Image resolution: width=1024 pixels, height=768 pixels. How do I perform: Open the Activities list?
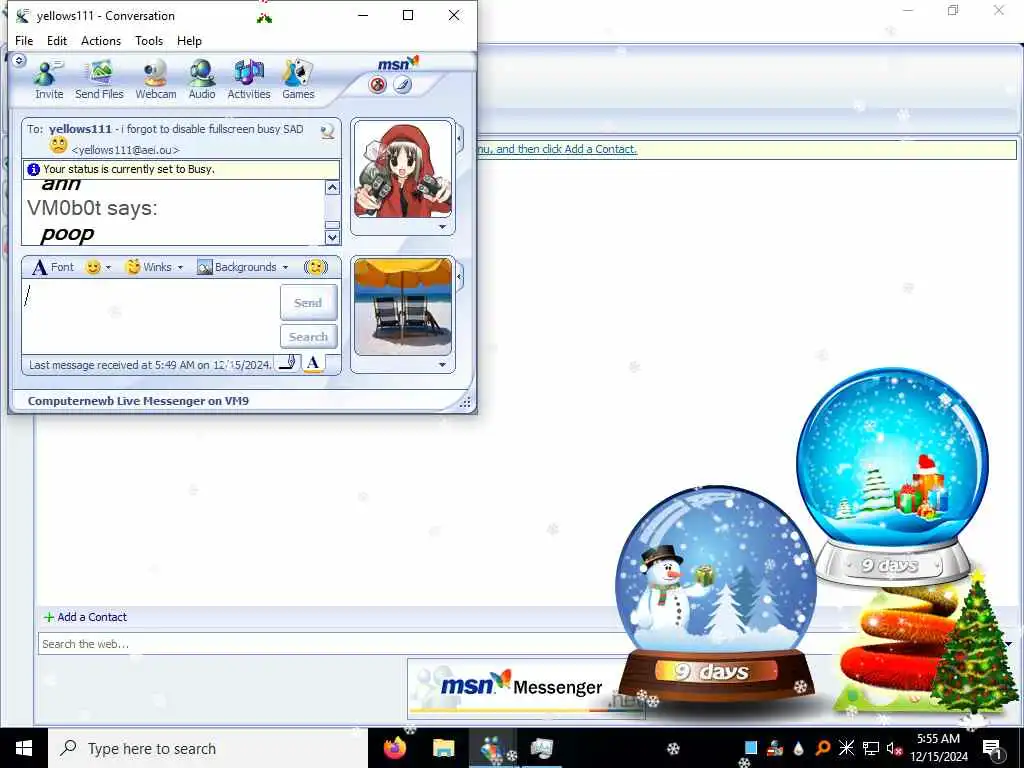coord(249,80)
